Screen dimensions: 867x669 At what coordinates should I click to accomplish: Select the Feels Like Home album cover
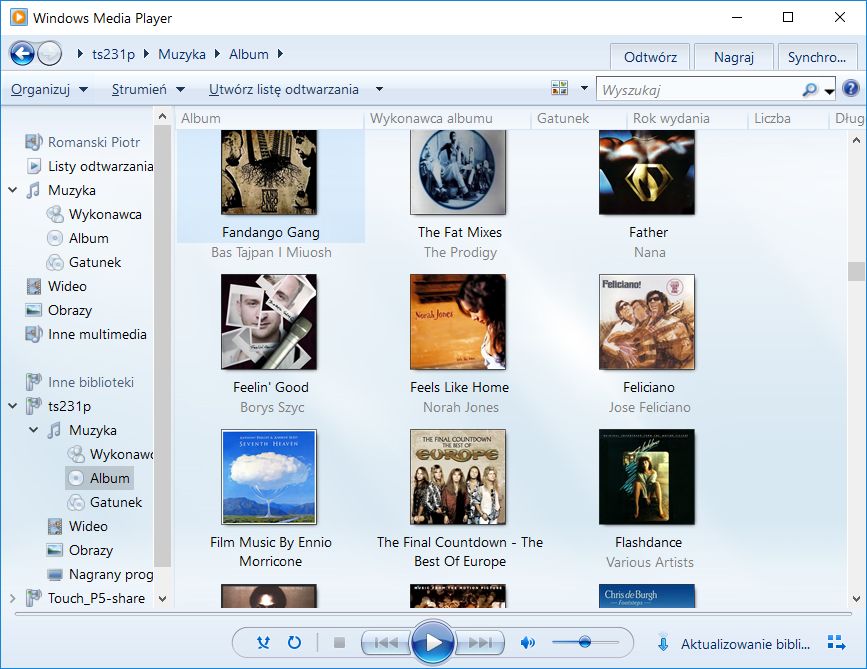pos(458,322)
